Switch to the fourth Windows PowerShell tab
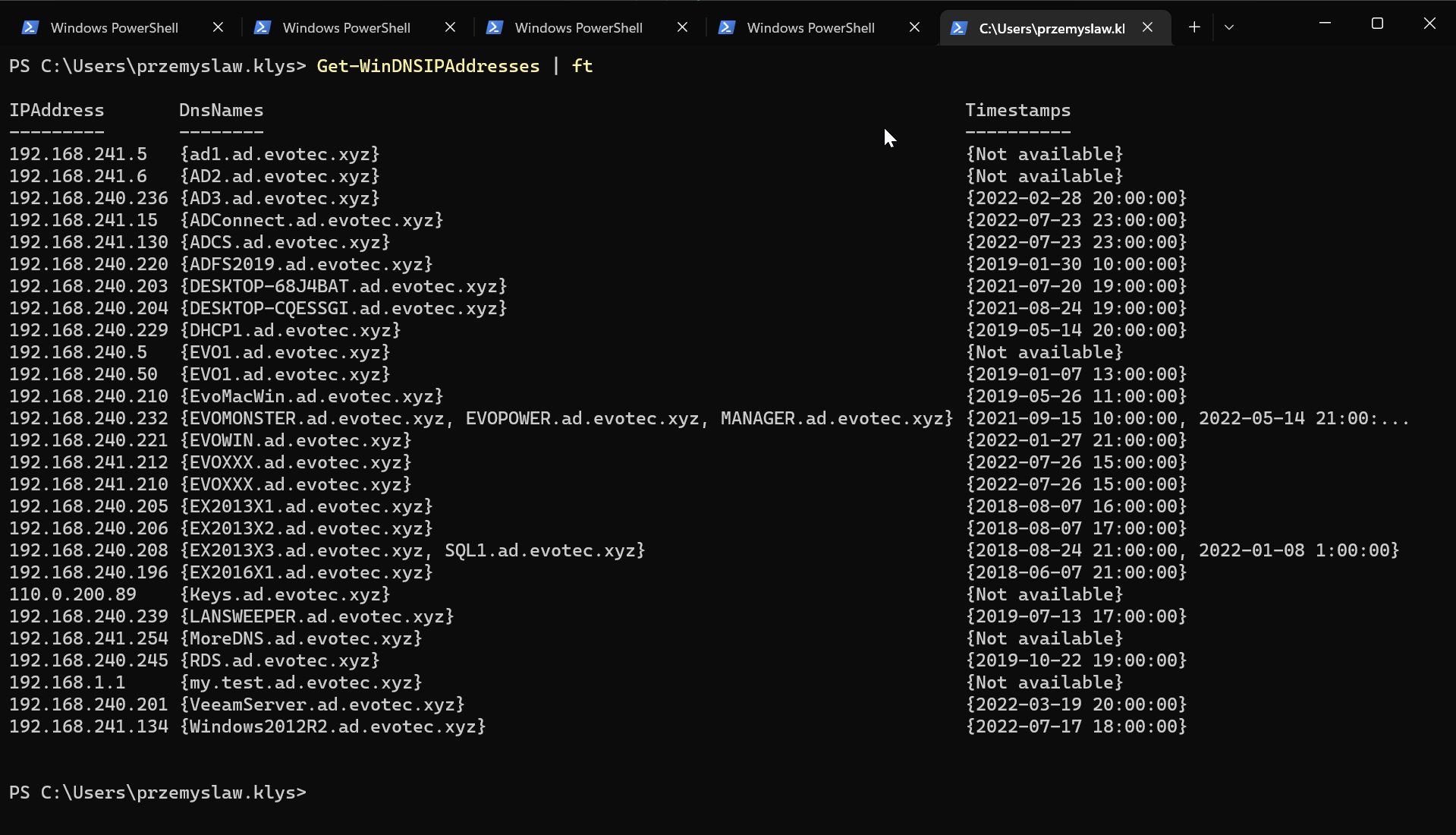 pos(810,27)
